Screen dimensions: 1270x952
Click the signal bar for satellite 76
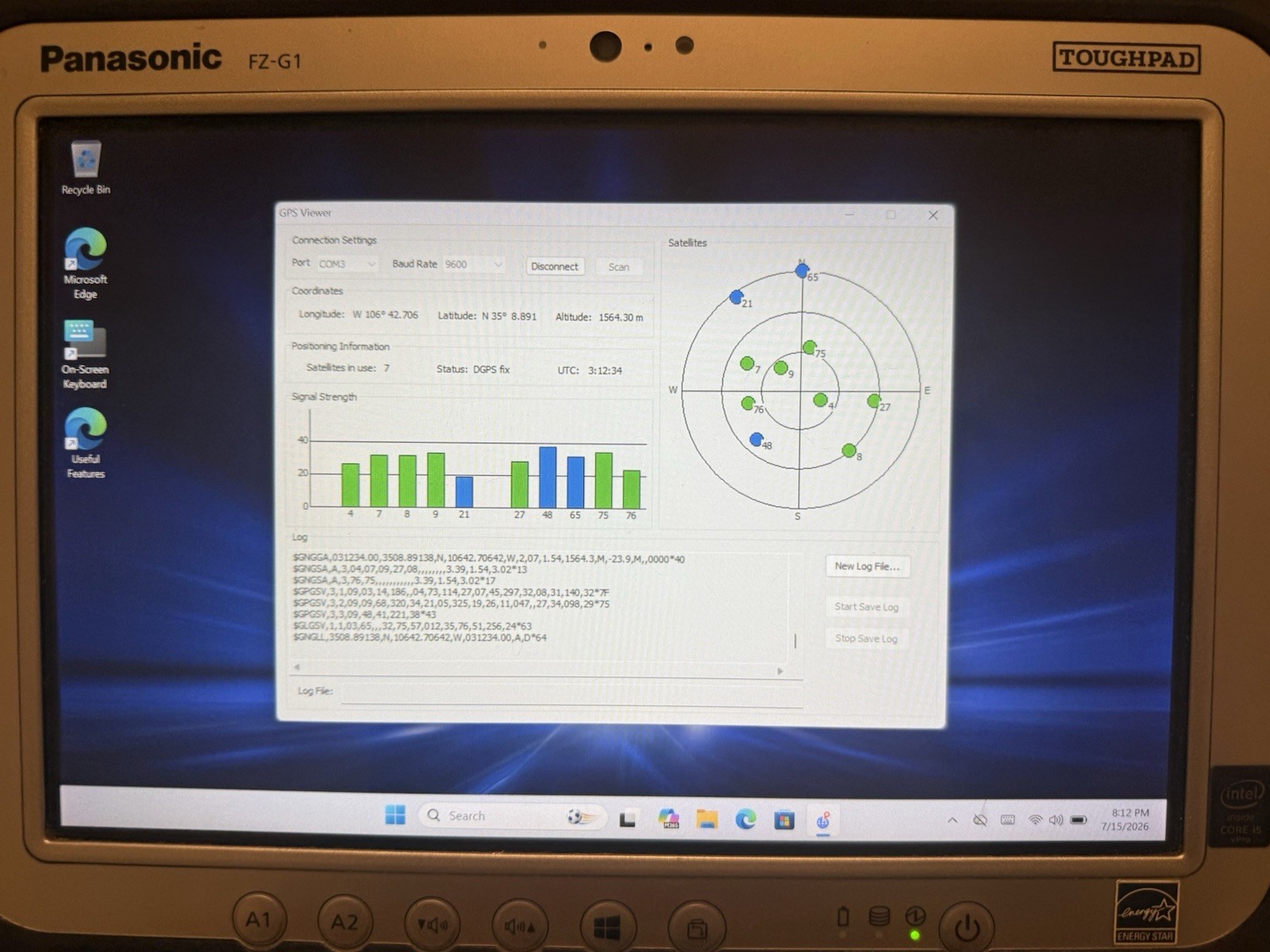click(x=632, y=490)
